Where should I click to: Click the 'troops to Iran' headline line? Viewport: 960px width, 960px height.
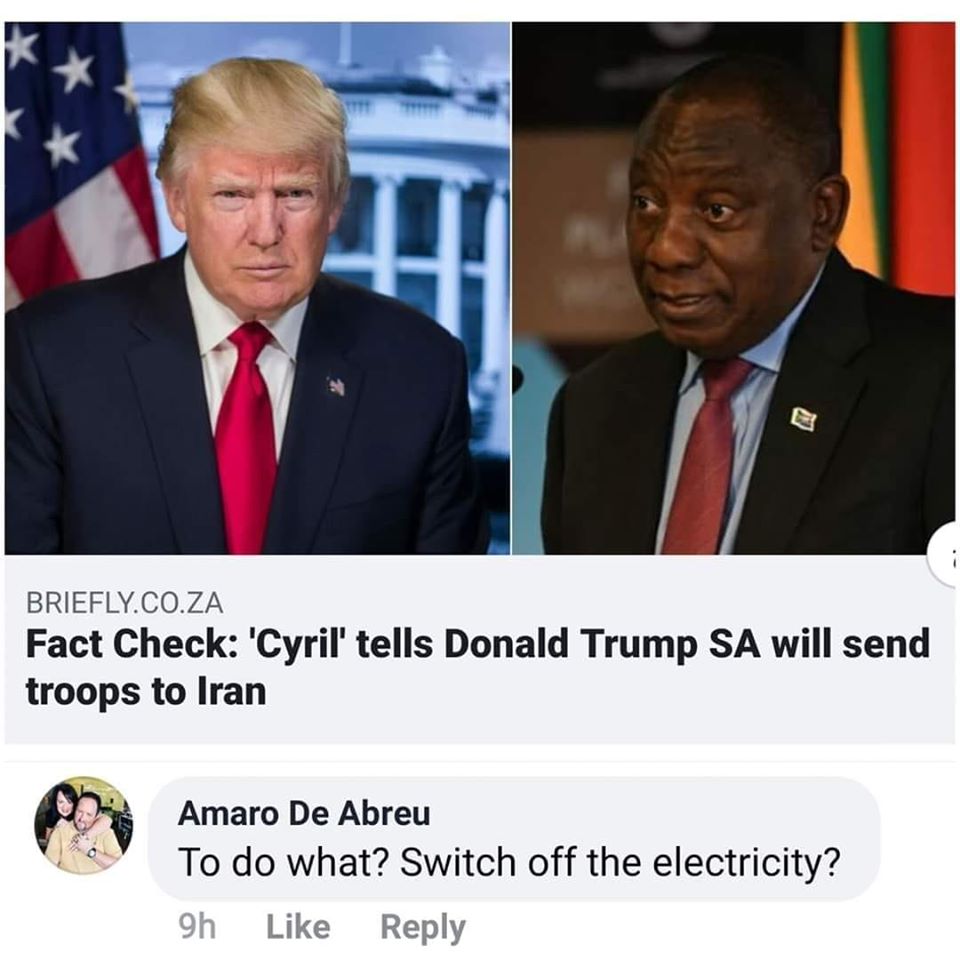146,692
